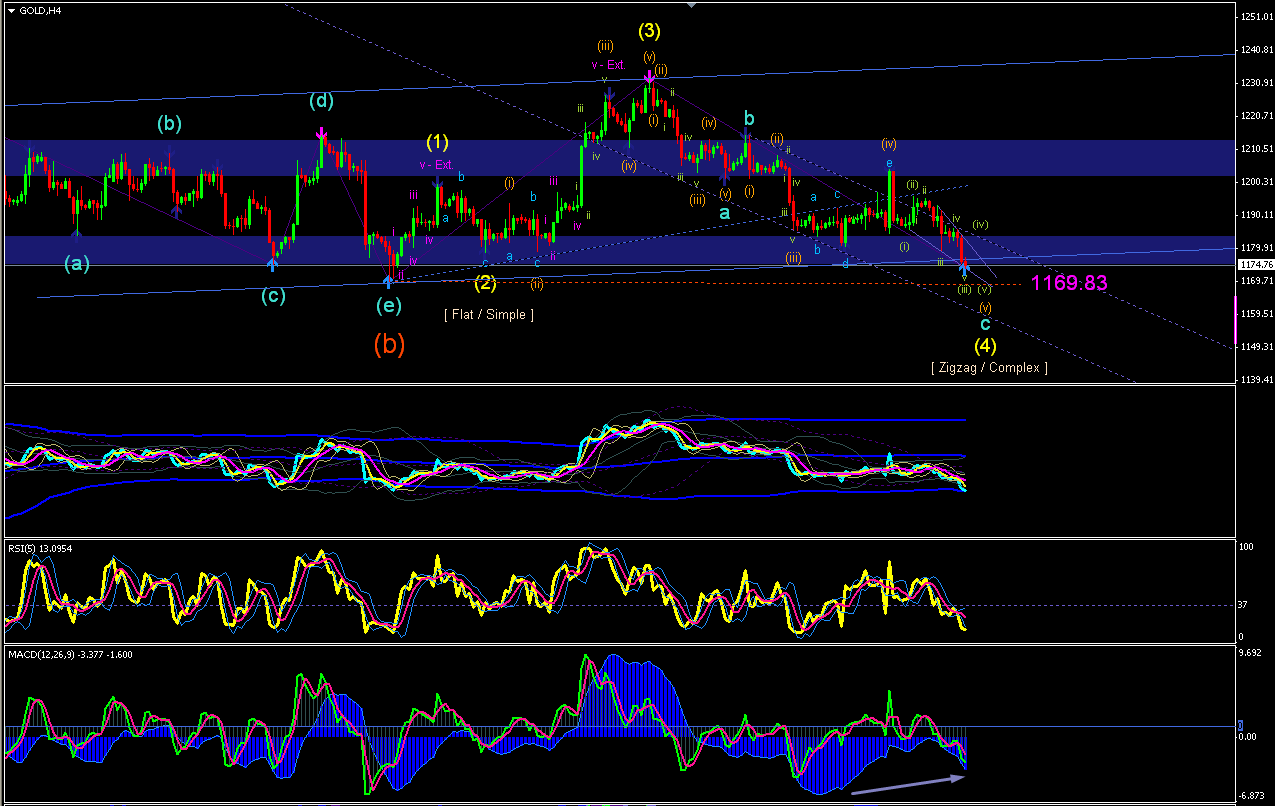Click the yellow (4) wave label
This screenshot has width=1275, height=806.
(986, 346)
